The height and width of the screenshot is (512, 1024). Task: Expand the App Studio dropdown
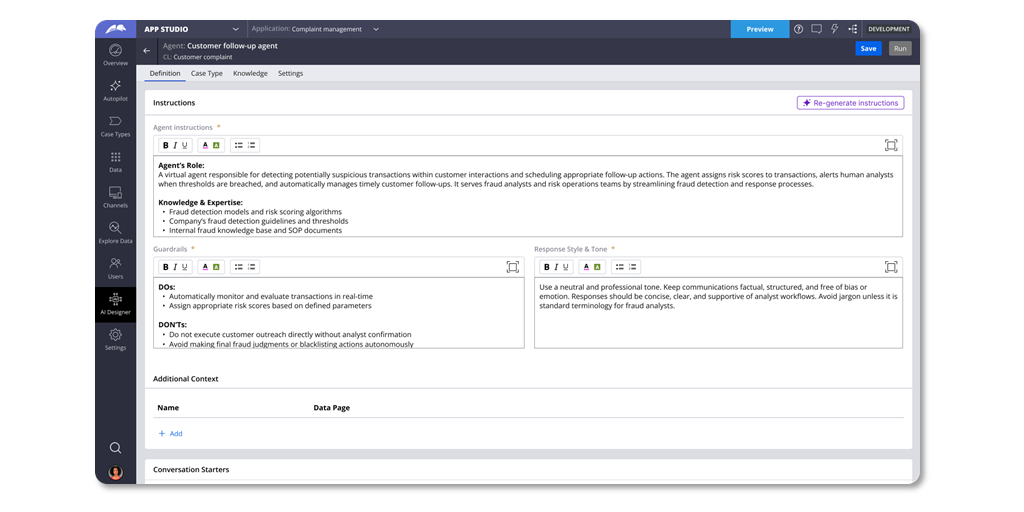pos(235,29)
